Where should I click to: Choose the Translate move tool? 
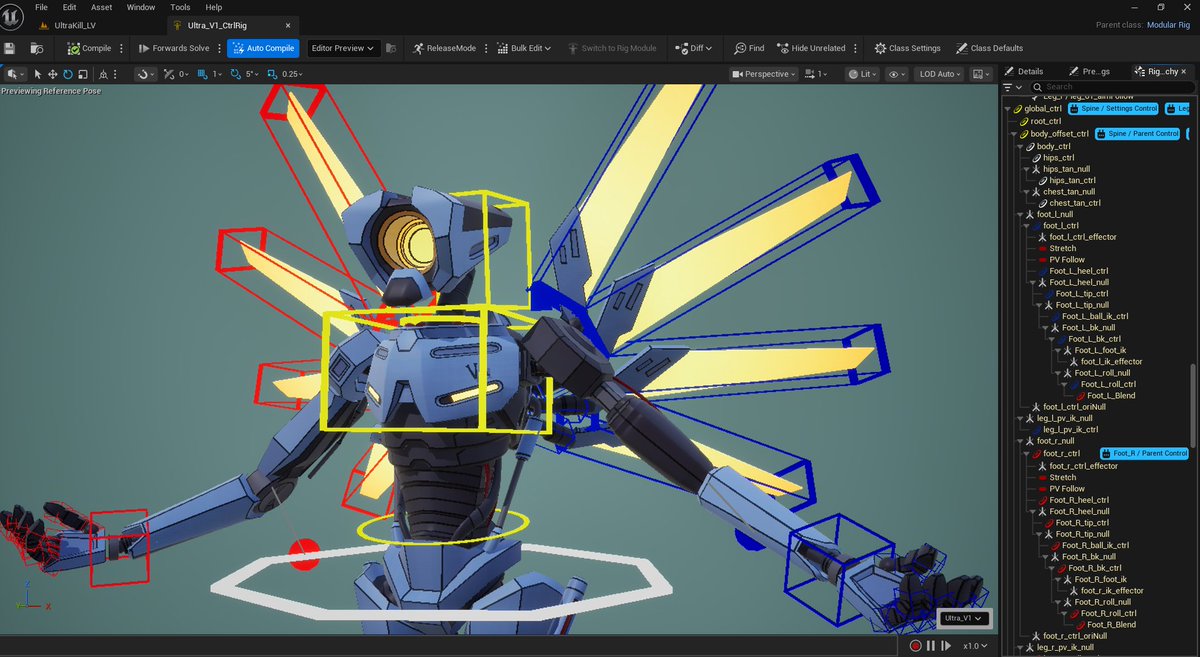tap(53, 74)
